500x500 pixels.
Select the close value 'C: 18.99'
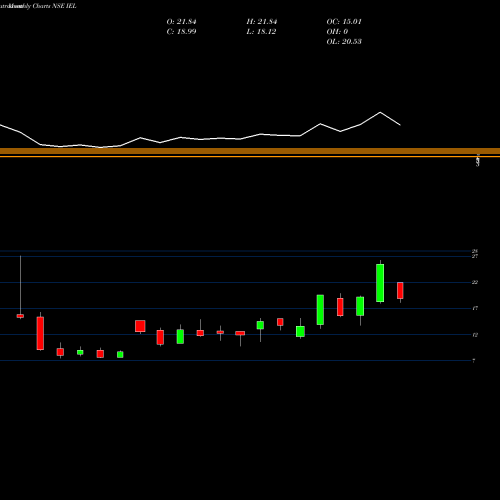click(181, 32)
